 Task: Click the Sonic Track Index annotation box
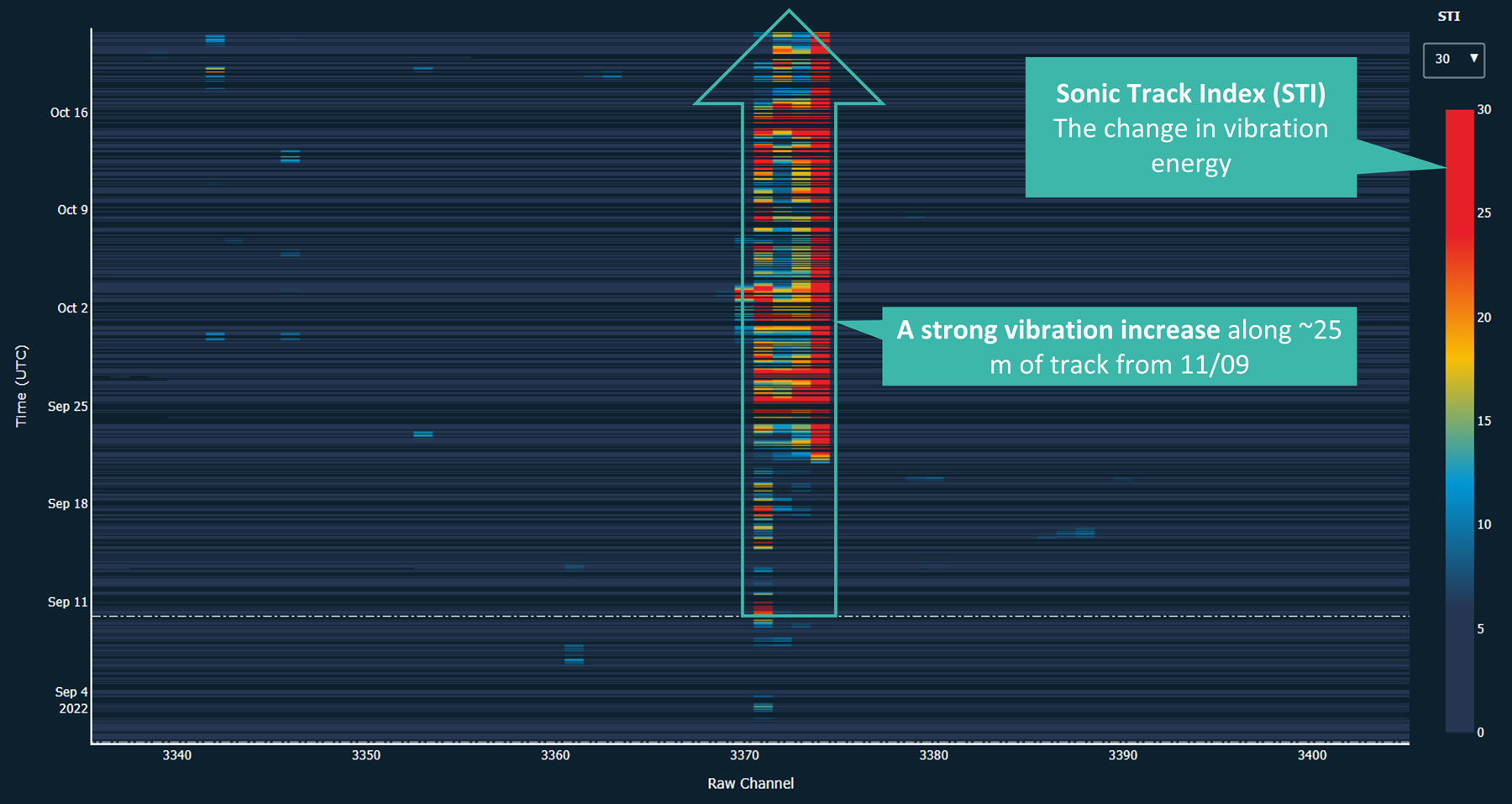pos(1190,128)
